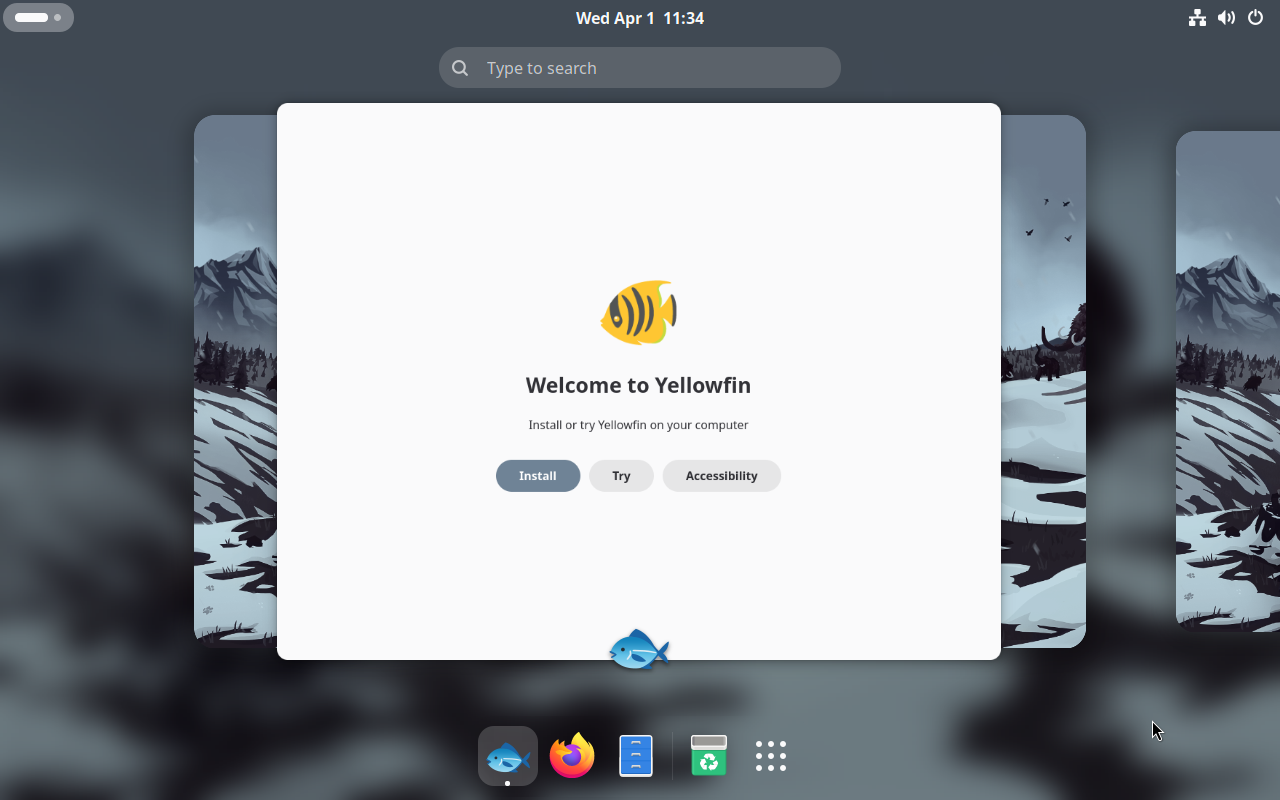
Task: Open the clock Wed Apr 1 11:34
Action: 640,18
